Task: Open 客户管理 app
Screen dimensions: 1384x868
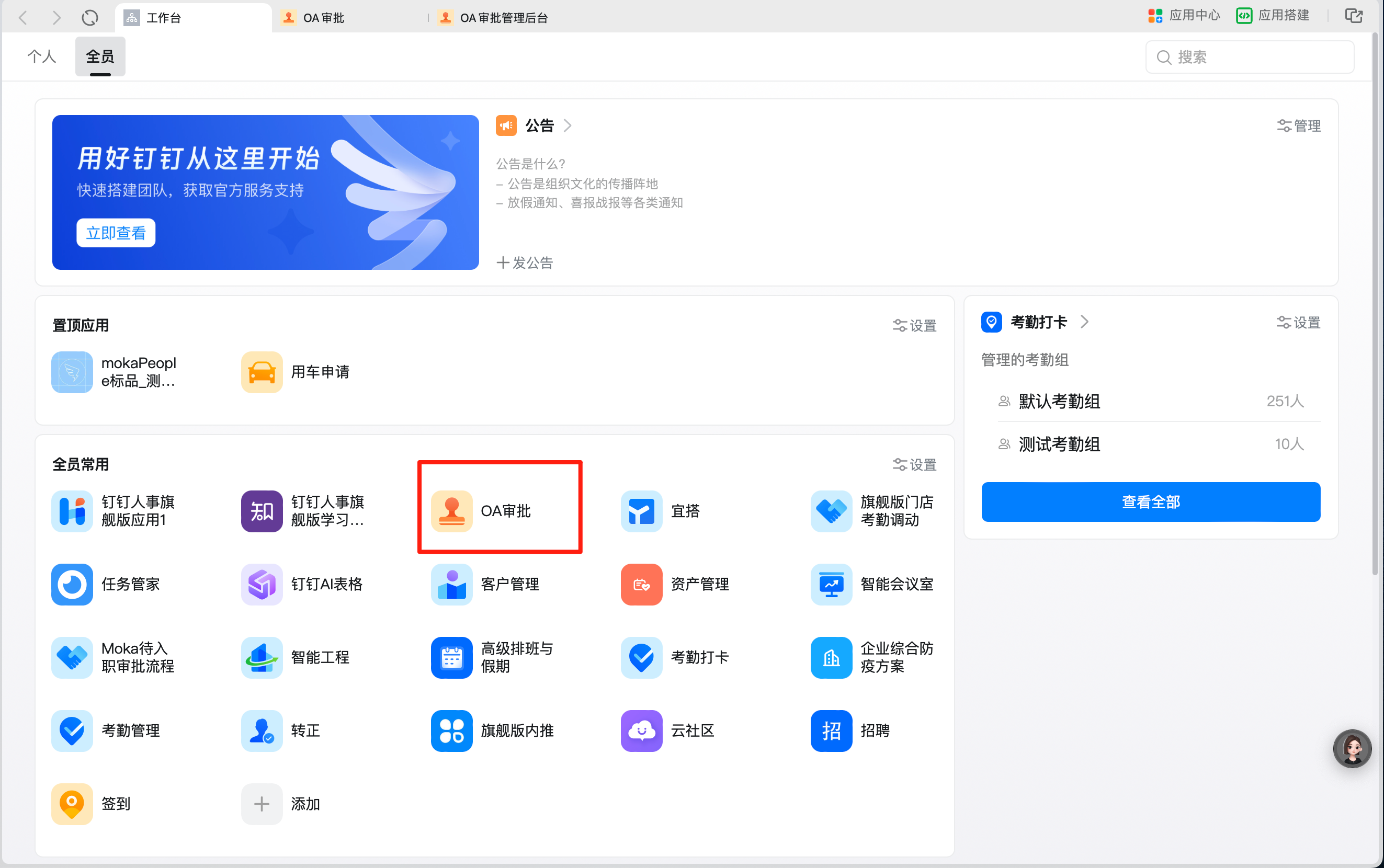Action: 485,585
